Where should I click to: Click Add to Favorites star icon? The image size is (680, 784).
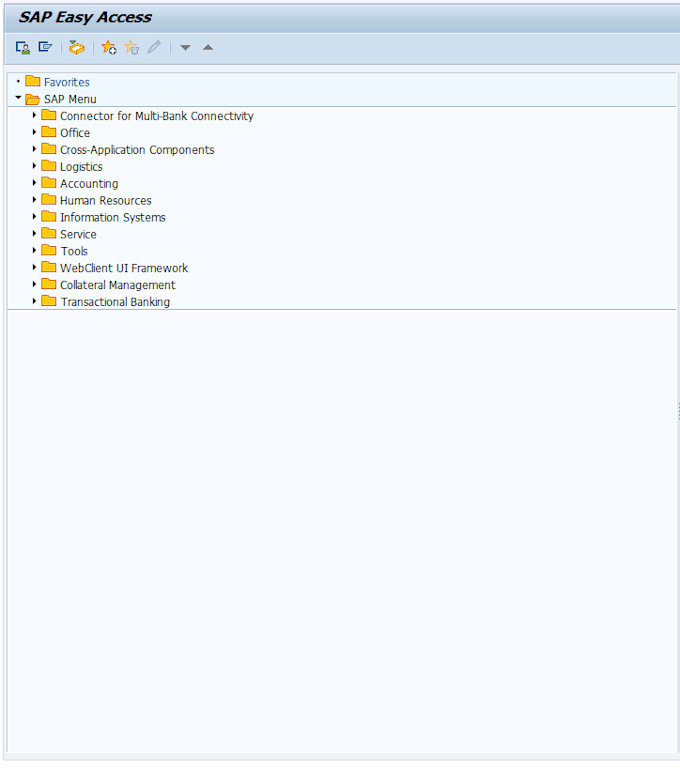pyautogui.click(x=108, y=48)
